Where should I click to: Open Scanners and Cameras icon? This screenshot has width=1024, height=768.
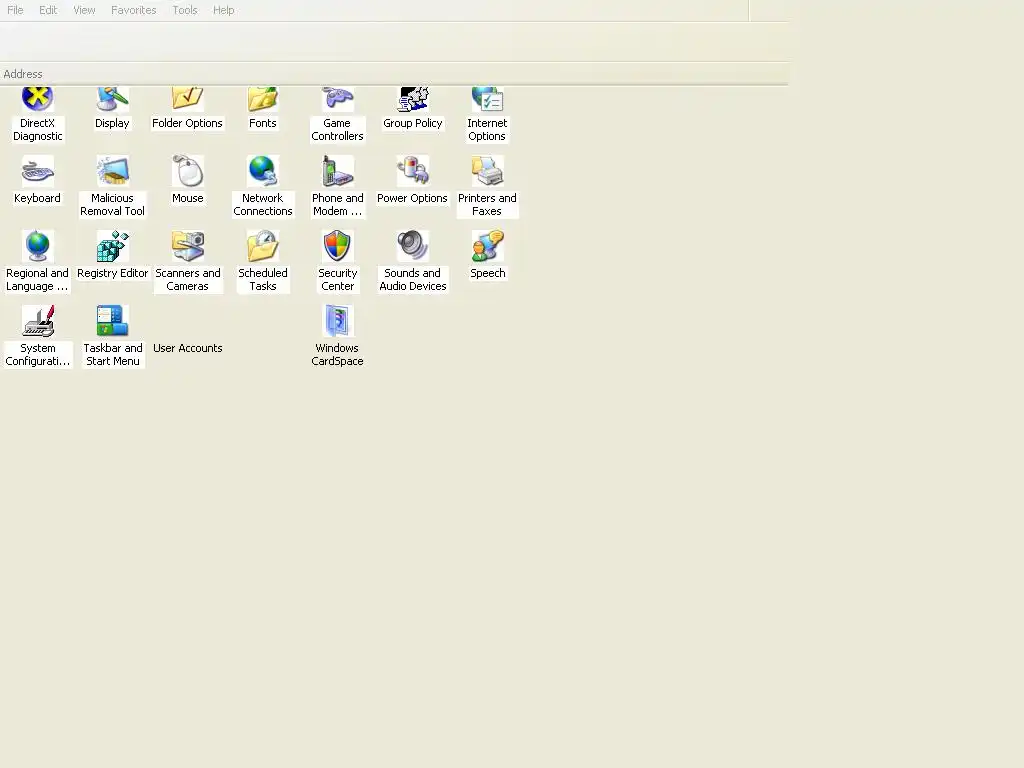tap(187, 246)
